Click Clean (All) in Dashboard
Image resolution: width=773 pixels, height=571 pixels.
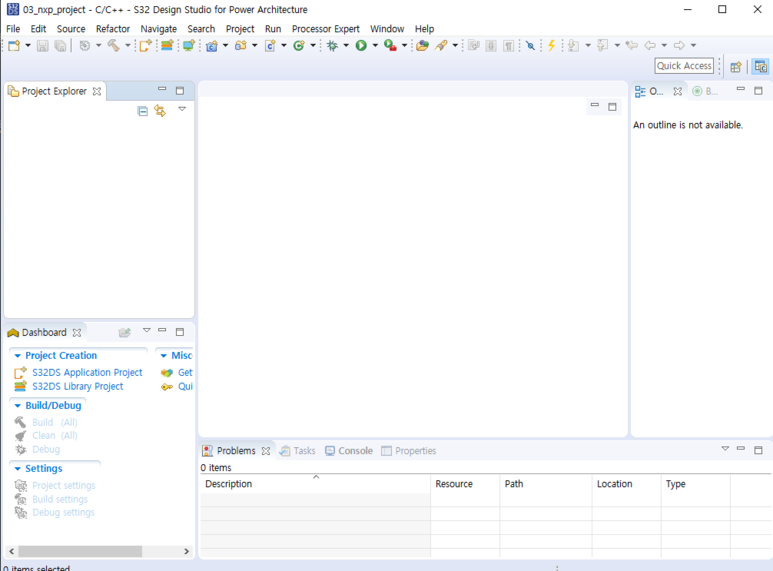(x=55, y=436)
